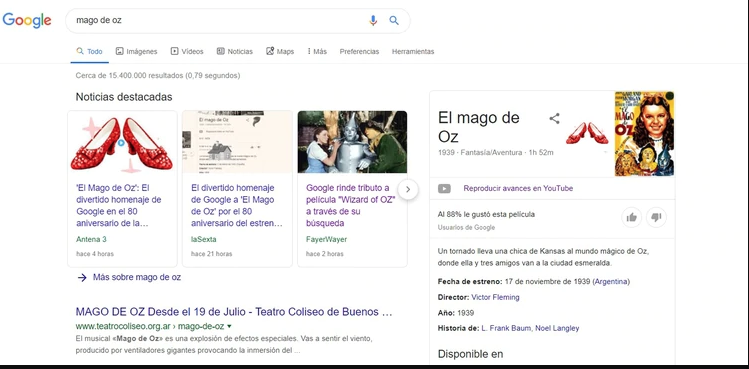This screenshot has width=749, height=369.
Task: Open laSexta 'El divertido homenaje' headline
Action: [236, 206]
